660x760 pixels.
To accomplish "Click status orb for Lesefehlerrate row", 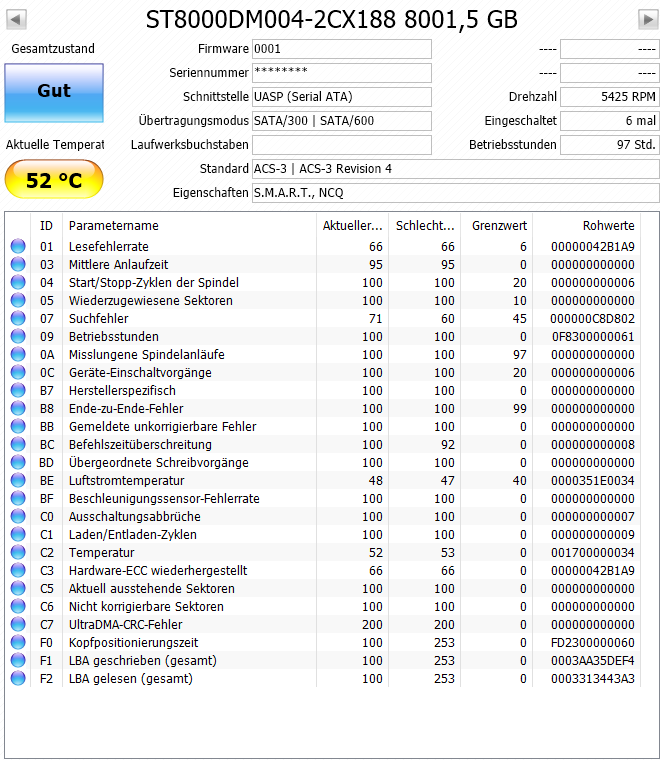I will [x=18, y=246].
